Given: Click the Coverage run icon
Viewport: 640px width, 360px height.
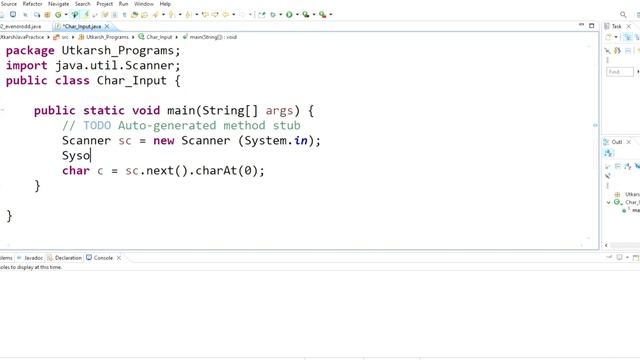Looking at the screenshot, I should [306, 15].
